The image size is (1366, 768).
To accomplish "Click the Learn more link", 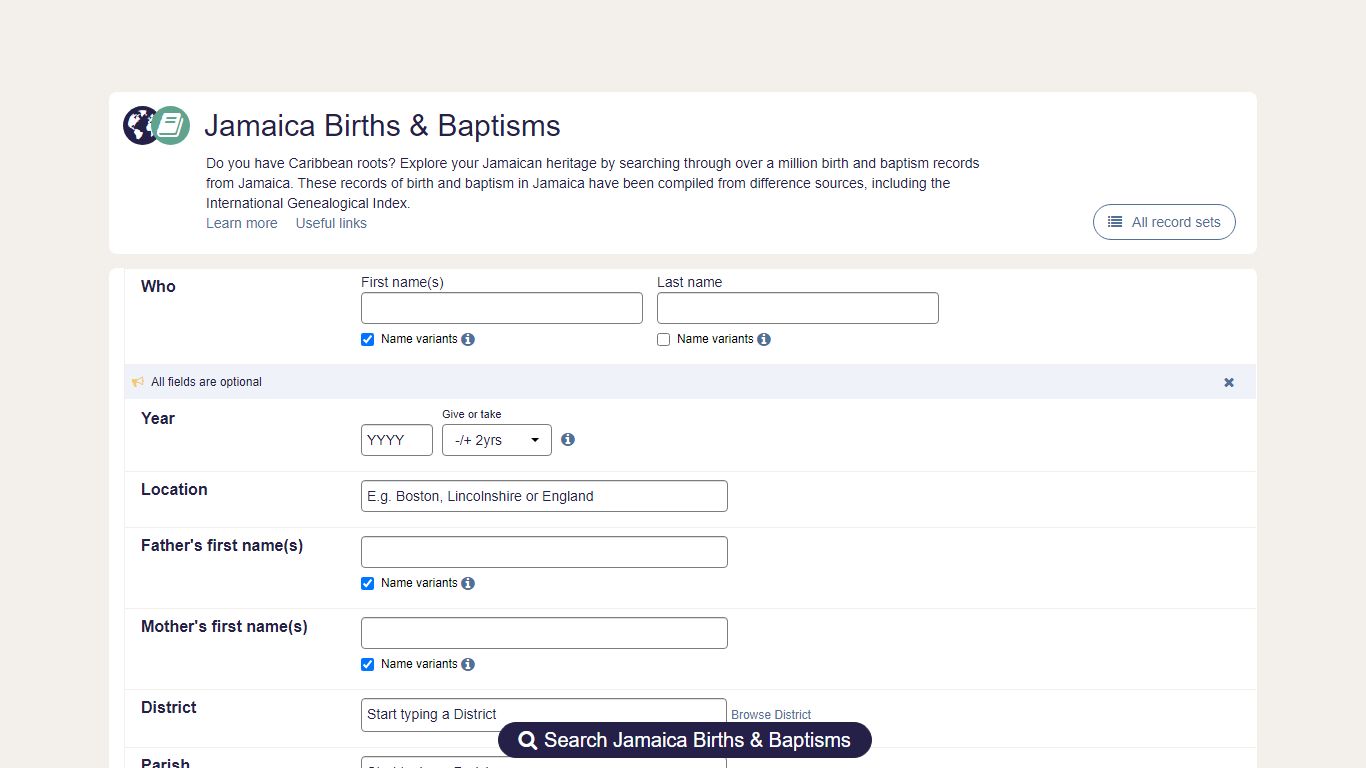I will (x=242, y=223).
